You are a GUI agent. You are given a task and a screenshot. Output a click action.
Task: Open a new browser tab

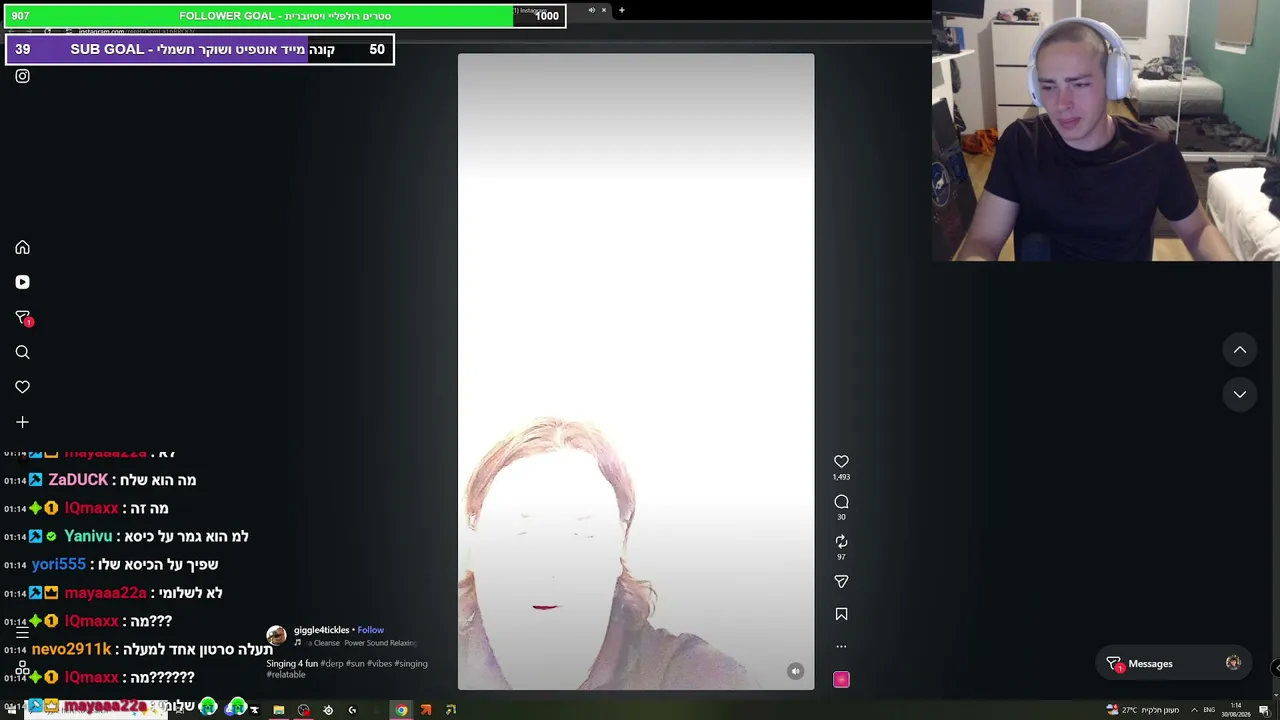pyautogui.click(x=621, y=10)
